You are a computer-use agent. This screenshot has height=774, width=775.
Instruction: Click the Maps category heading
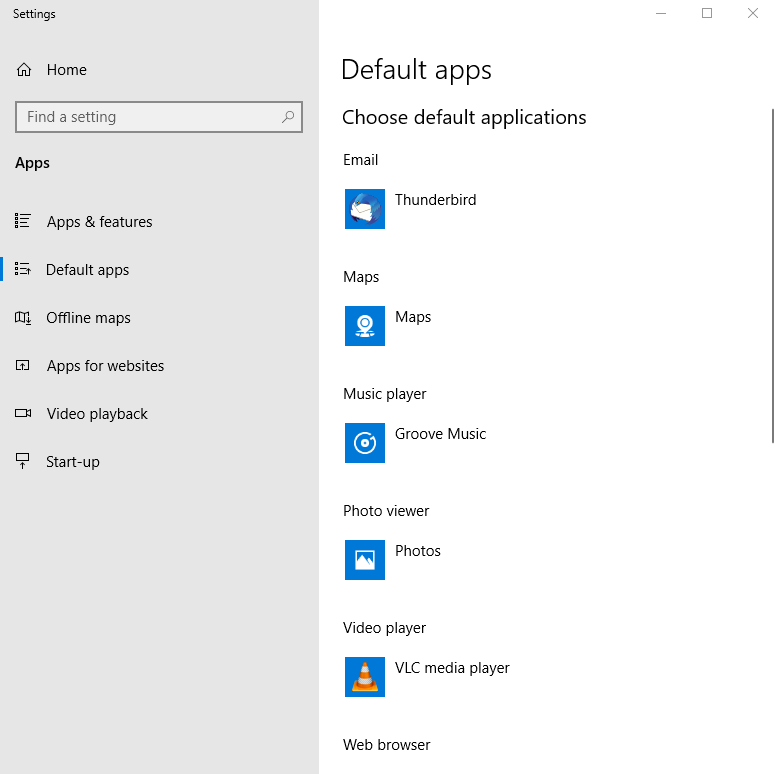361,277
